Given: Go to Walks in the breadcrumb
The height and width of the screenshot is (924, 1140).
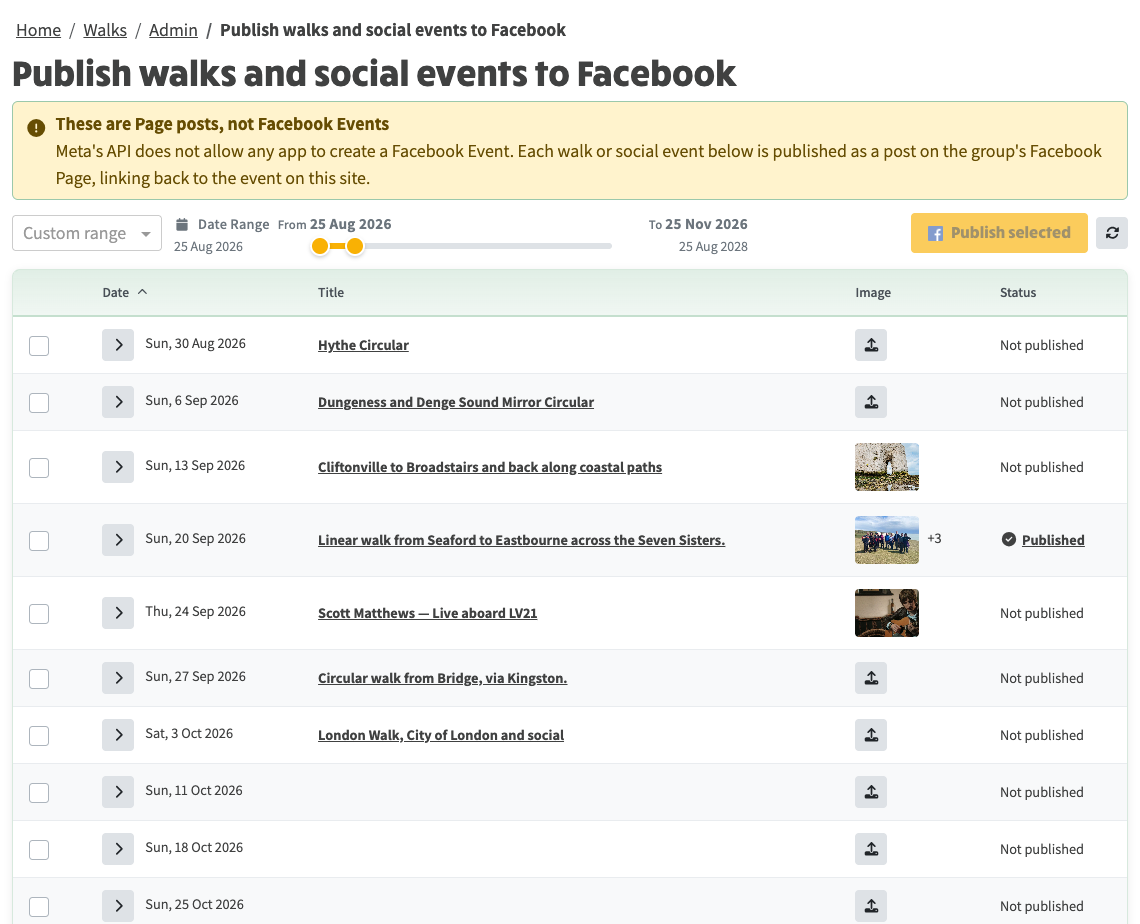Looking at the screenshot, I should [105, 30].
